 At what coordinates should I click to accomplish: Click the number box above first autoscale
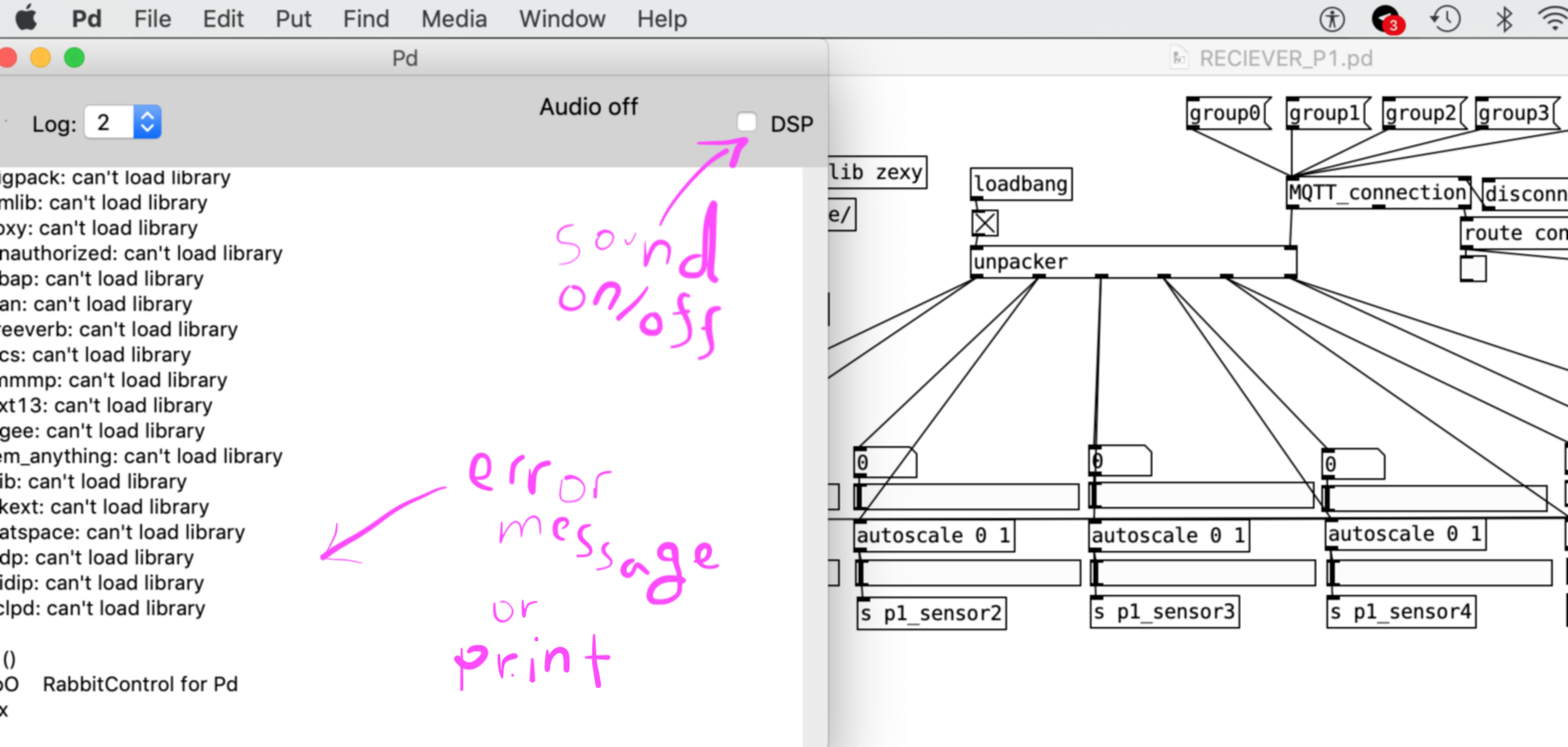point(884,462)
